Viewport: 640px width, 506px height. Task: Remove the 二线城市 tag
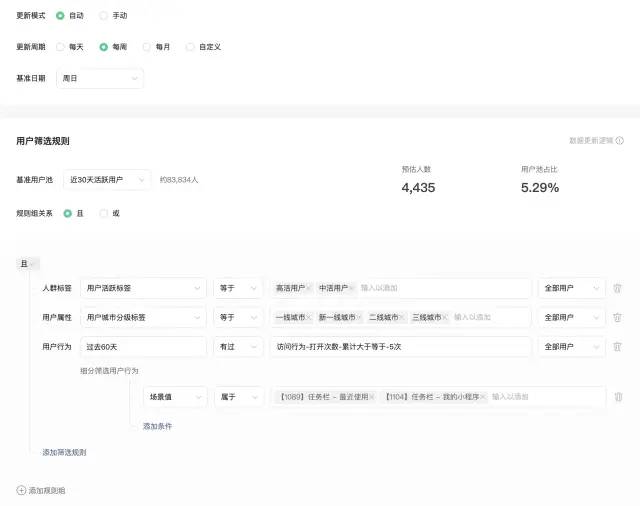point(402,317)
